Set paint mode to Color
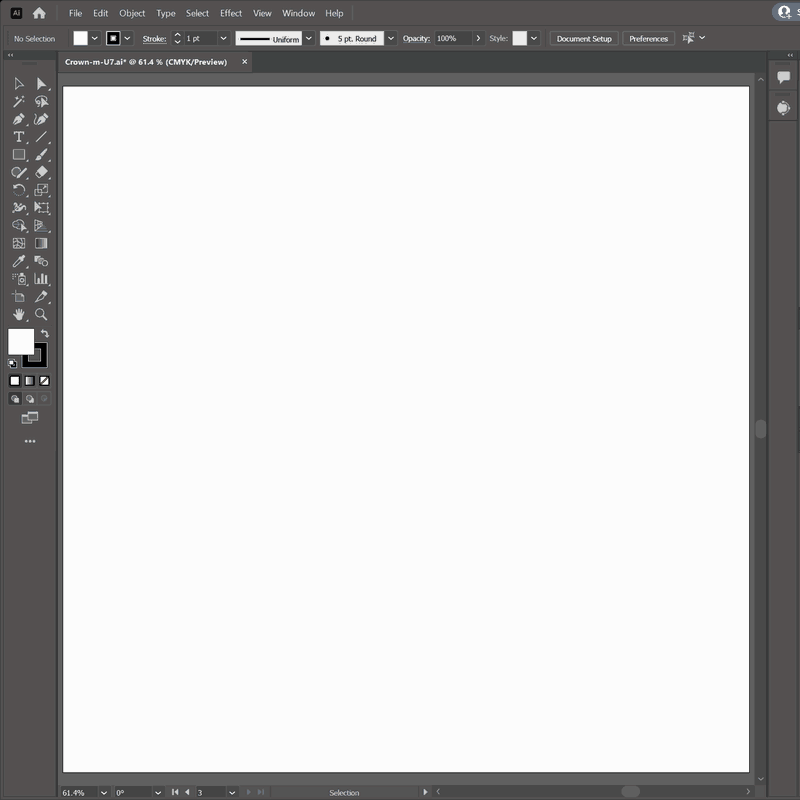Screen dimensions: 800x800 (15, 381)
